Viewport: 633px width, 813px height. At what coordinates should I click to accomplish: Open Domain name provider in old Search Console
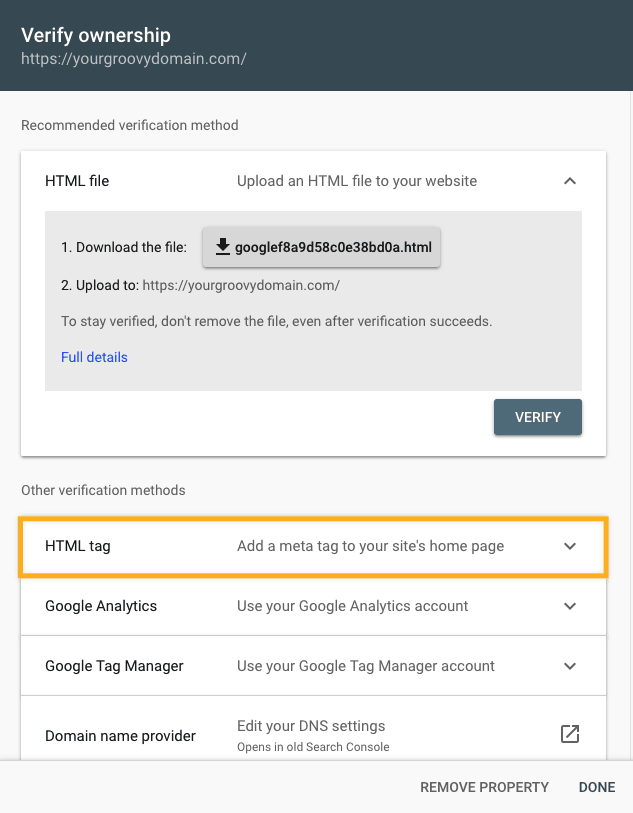coord(569,733)
